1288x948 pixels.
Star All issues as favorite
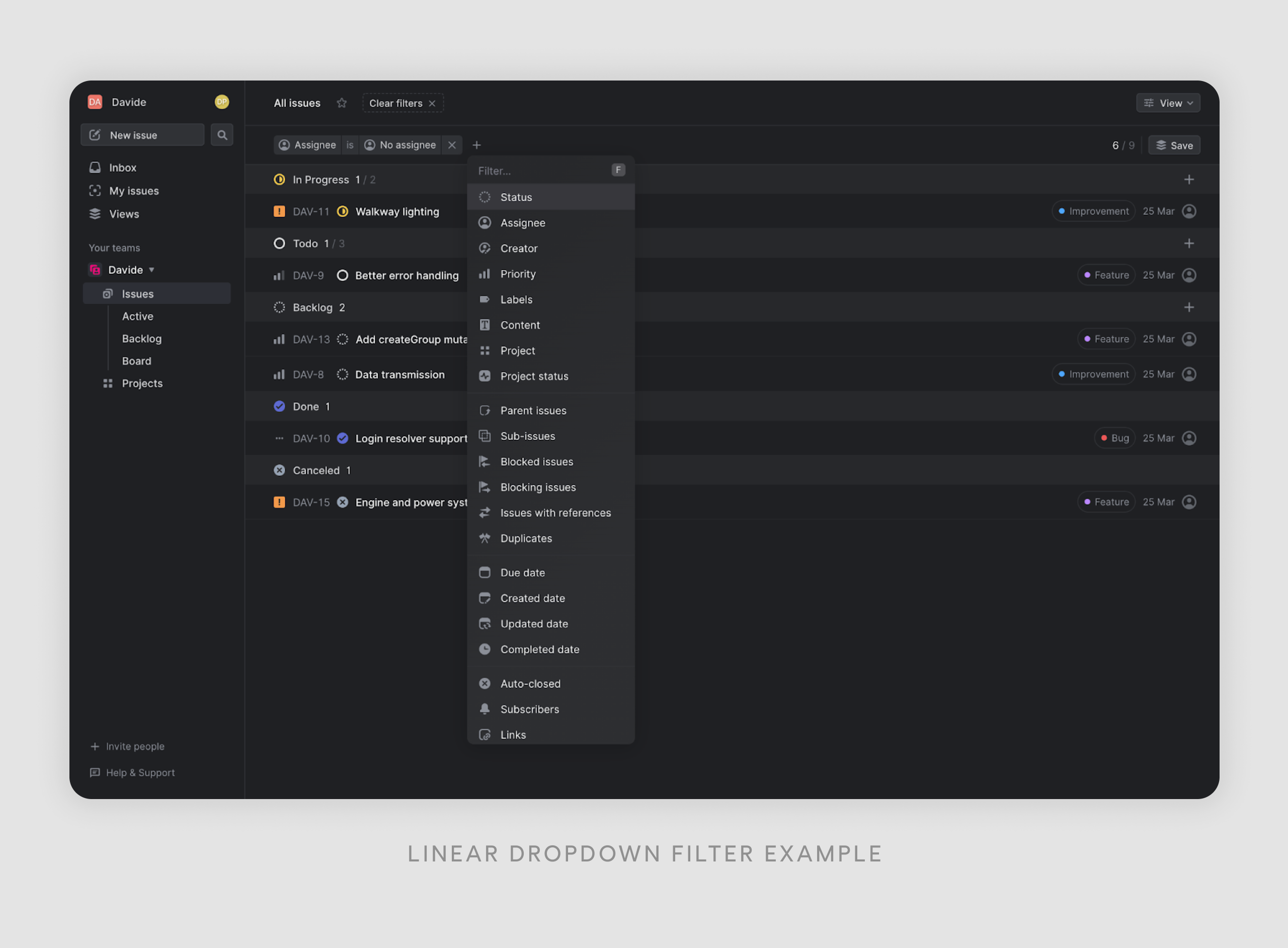point(342,103)
